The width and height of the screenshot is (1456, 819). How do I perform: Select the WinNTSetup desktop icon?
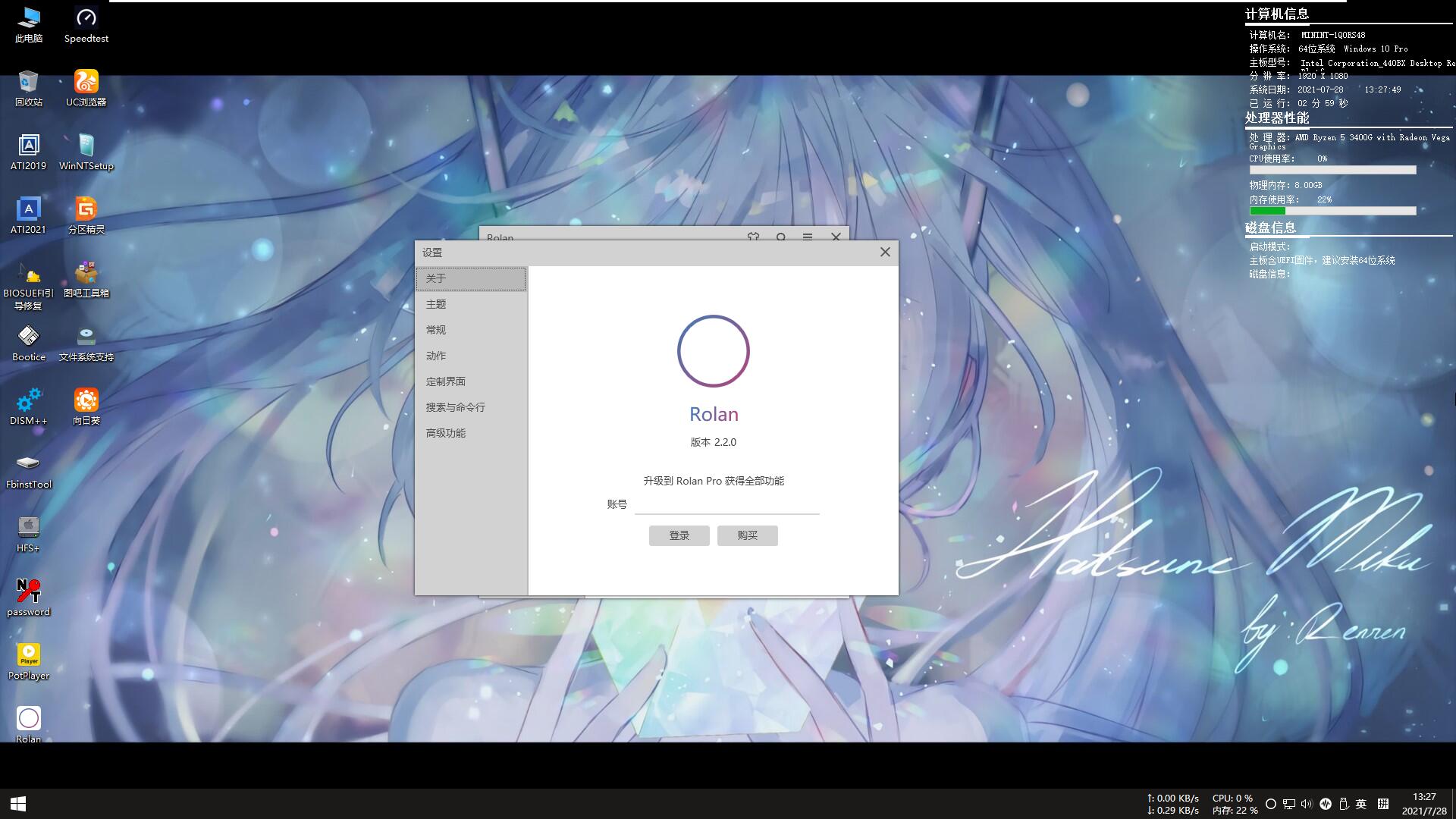point(86,152)
